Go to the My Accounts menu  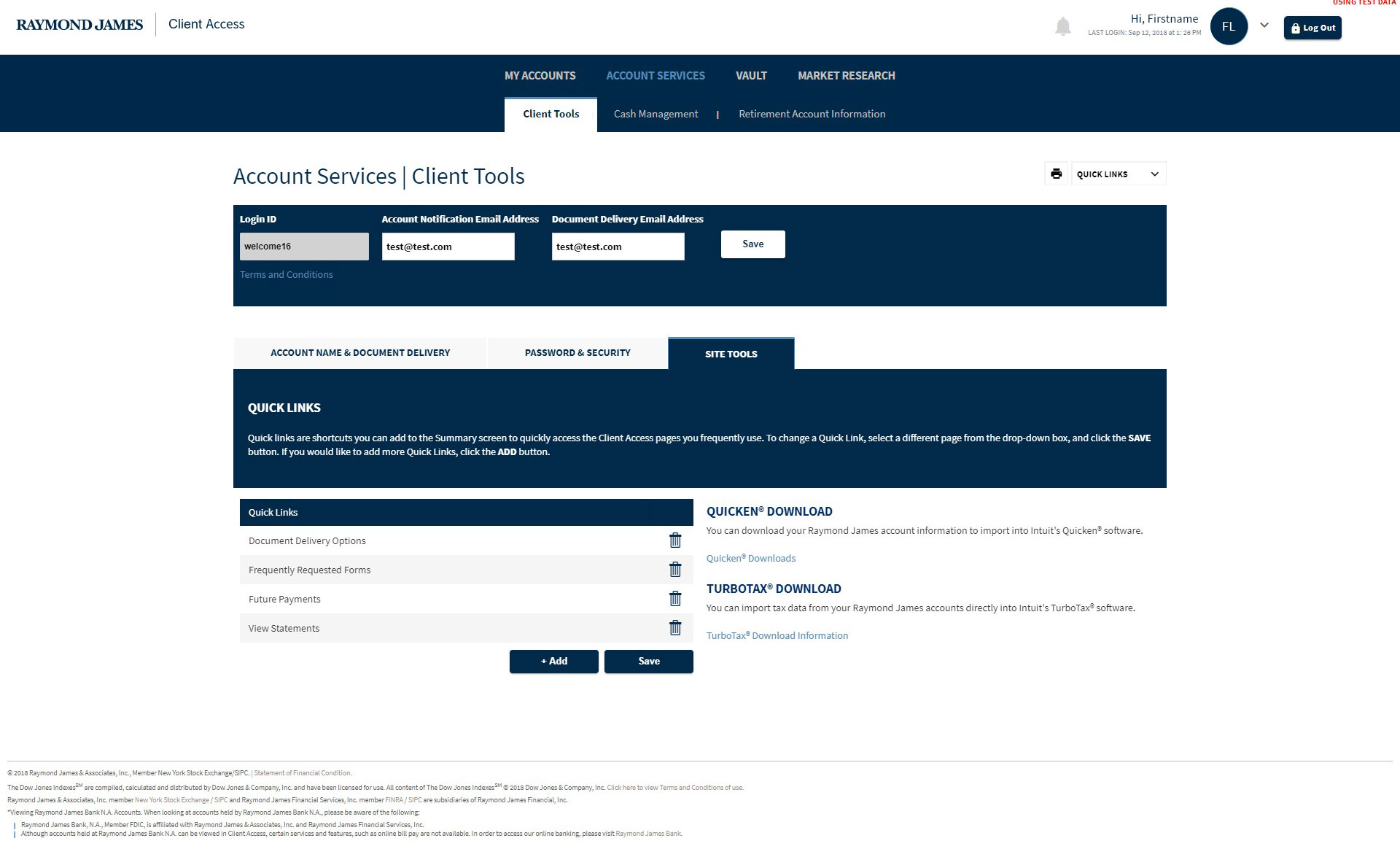[x=540, y=76]
